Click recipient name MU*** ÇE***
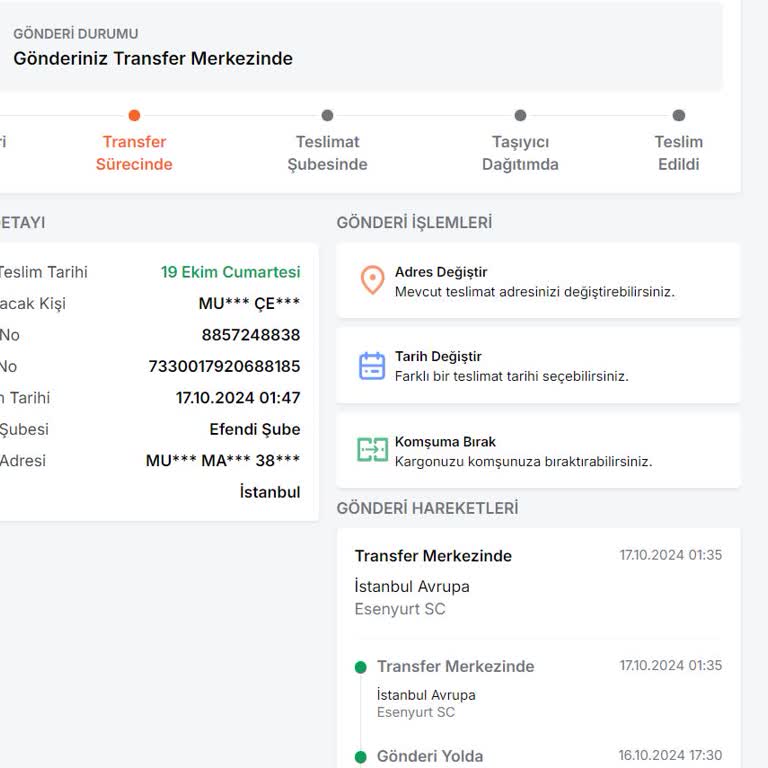Screen dimensions: 768x768 (x=249, y=304)
